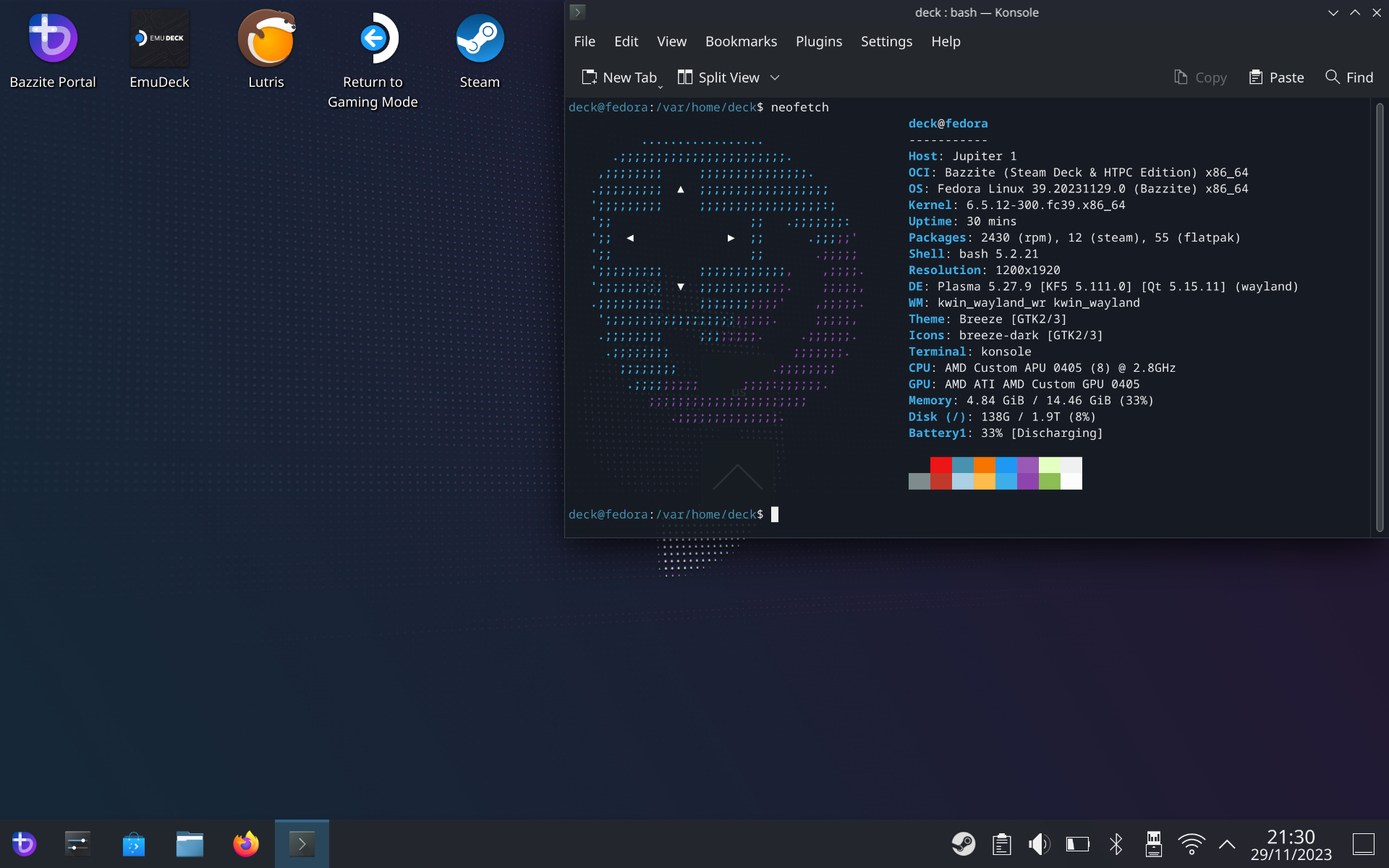Click the Find button in Konsole
The height and width of the screenshot is (868, 1389).
[x=1349, y=77]
